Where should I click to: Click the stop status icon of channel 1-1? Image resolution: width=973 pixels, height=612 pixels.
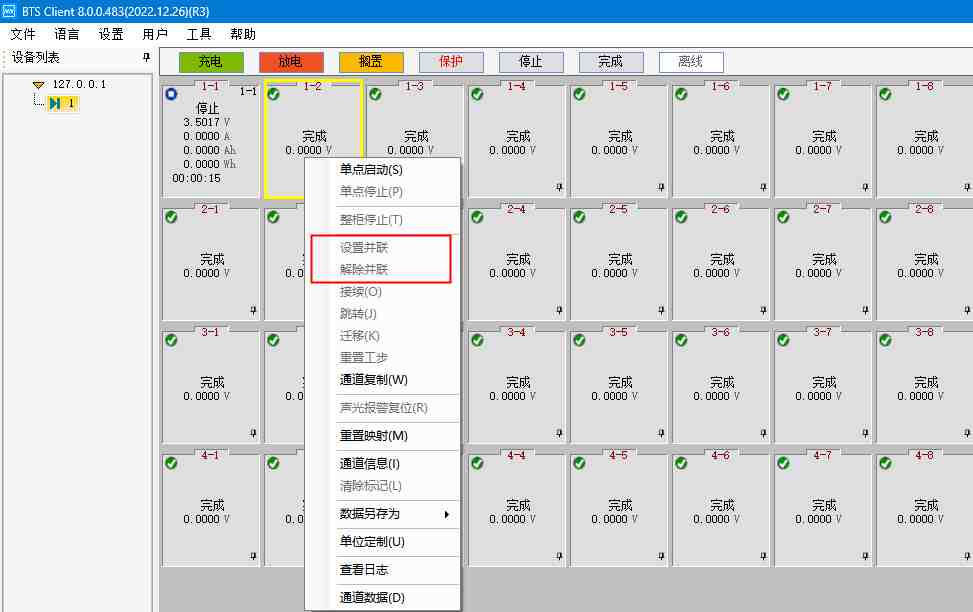click(171, 94)
